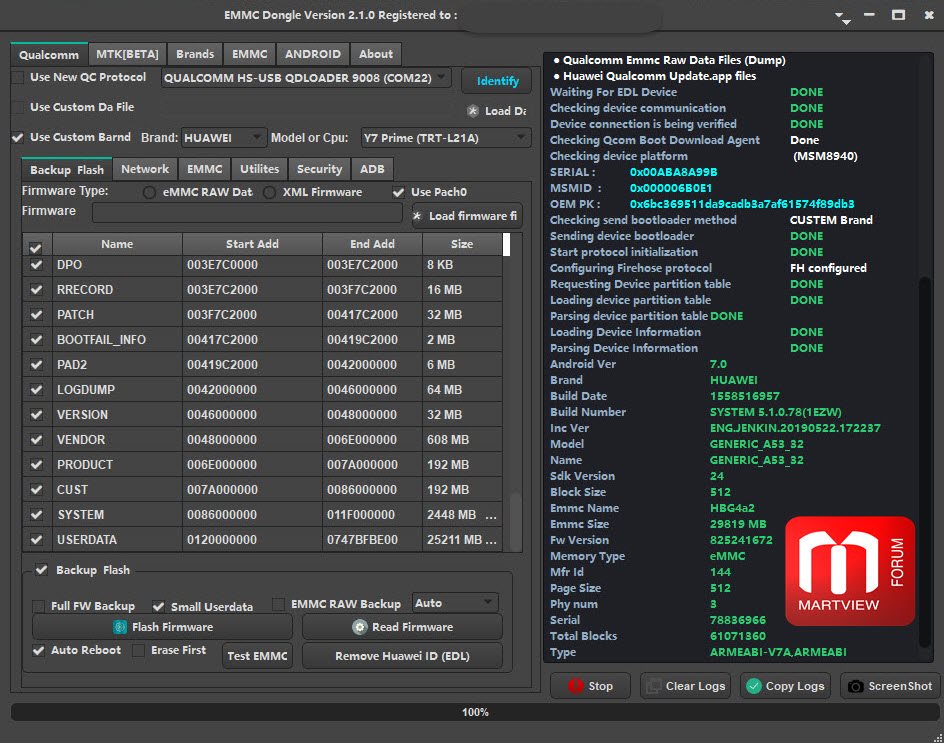Screen dimensions: 944x743
Task: Switch to the Qualcomm tab
Action: (49, 55)
